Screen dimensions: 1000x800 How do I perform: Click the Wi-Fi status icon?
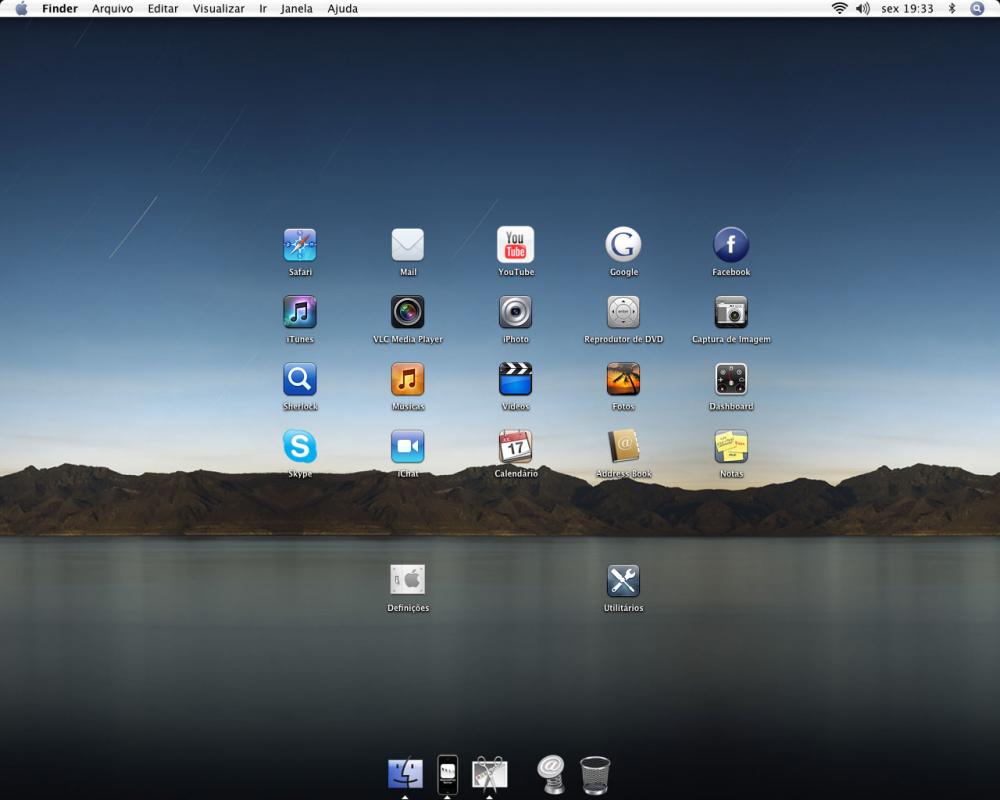pos(839,8)
